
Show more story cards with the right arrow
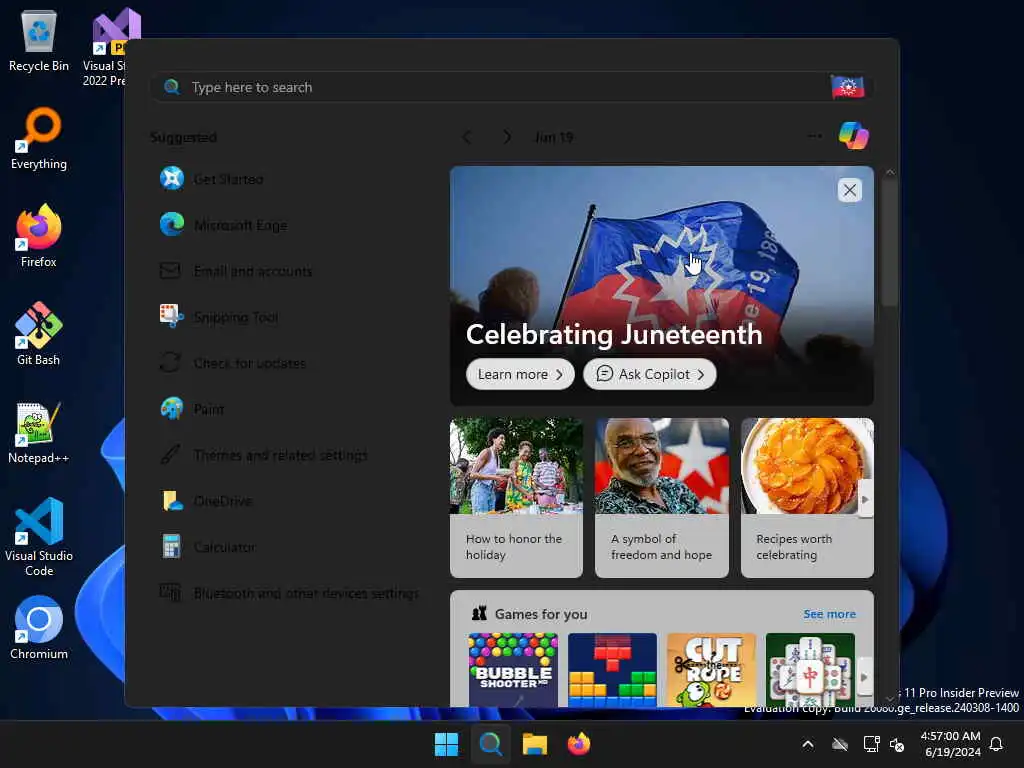[865, 499]
